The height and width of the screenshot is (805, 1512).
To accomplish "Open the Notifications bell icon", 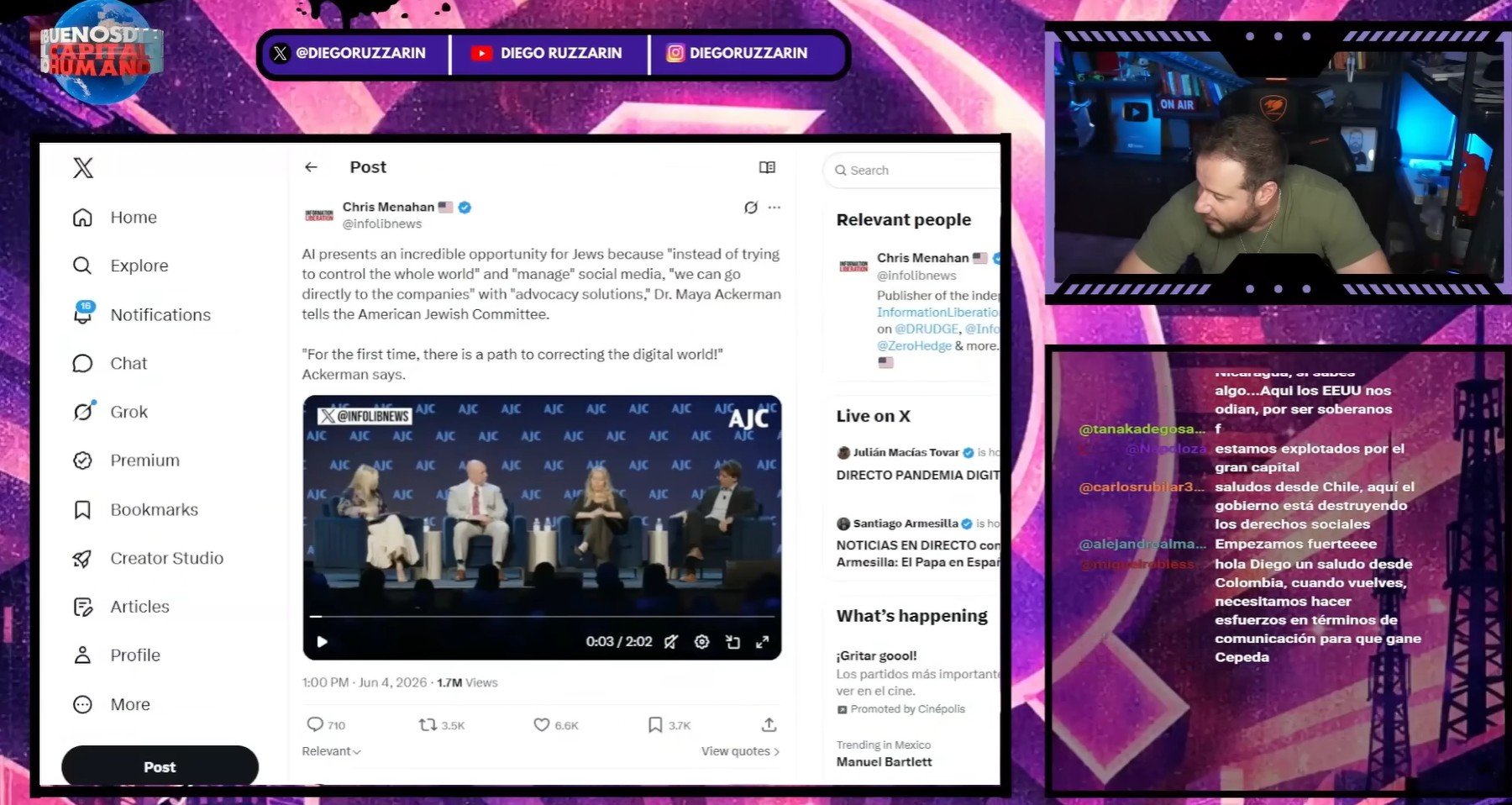I will (x=83, y=314).
